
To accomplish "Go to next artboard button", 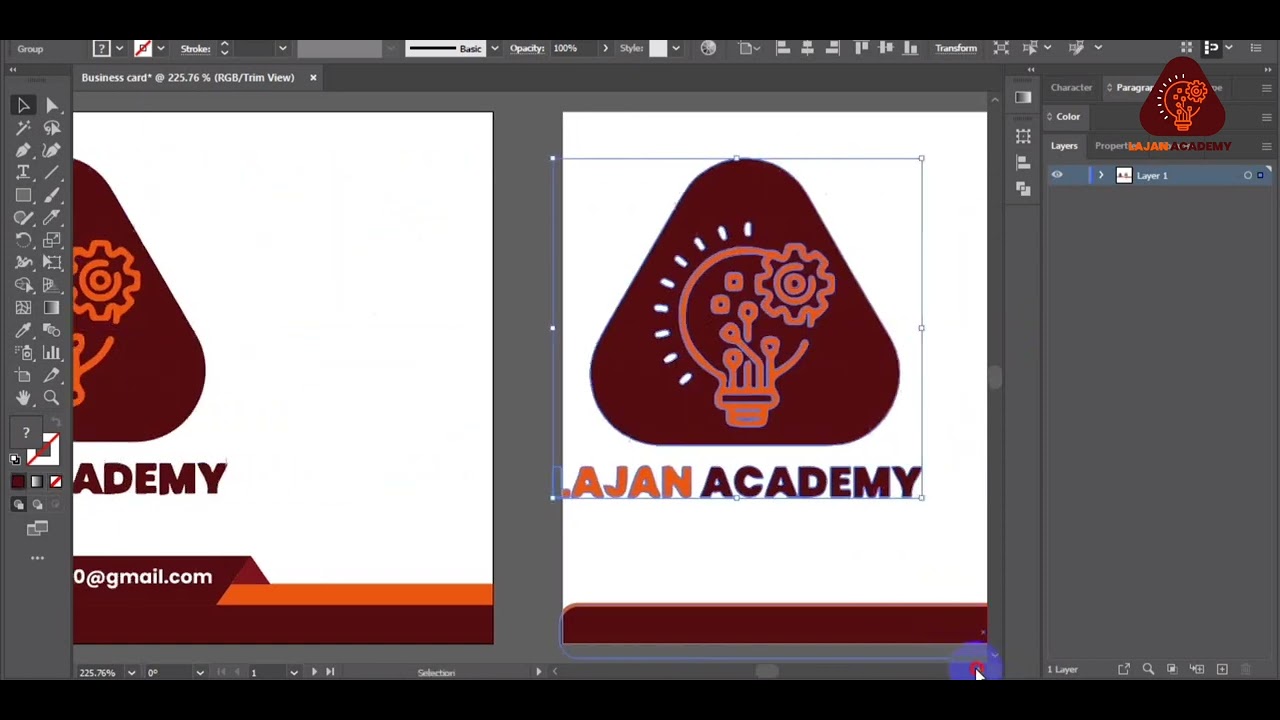I will click(314, 672).
